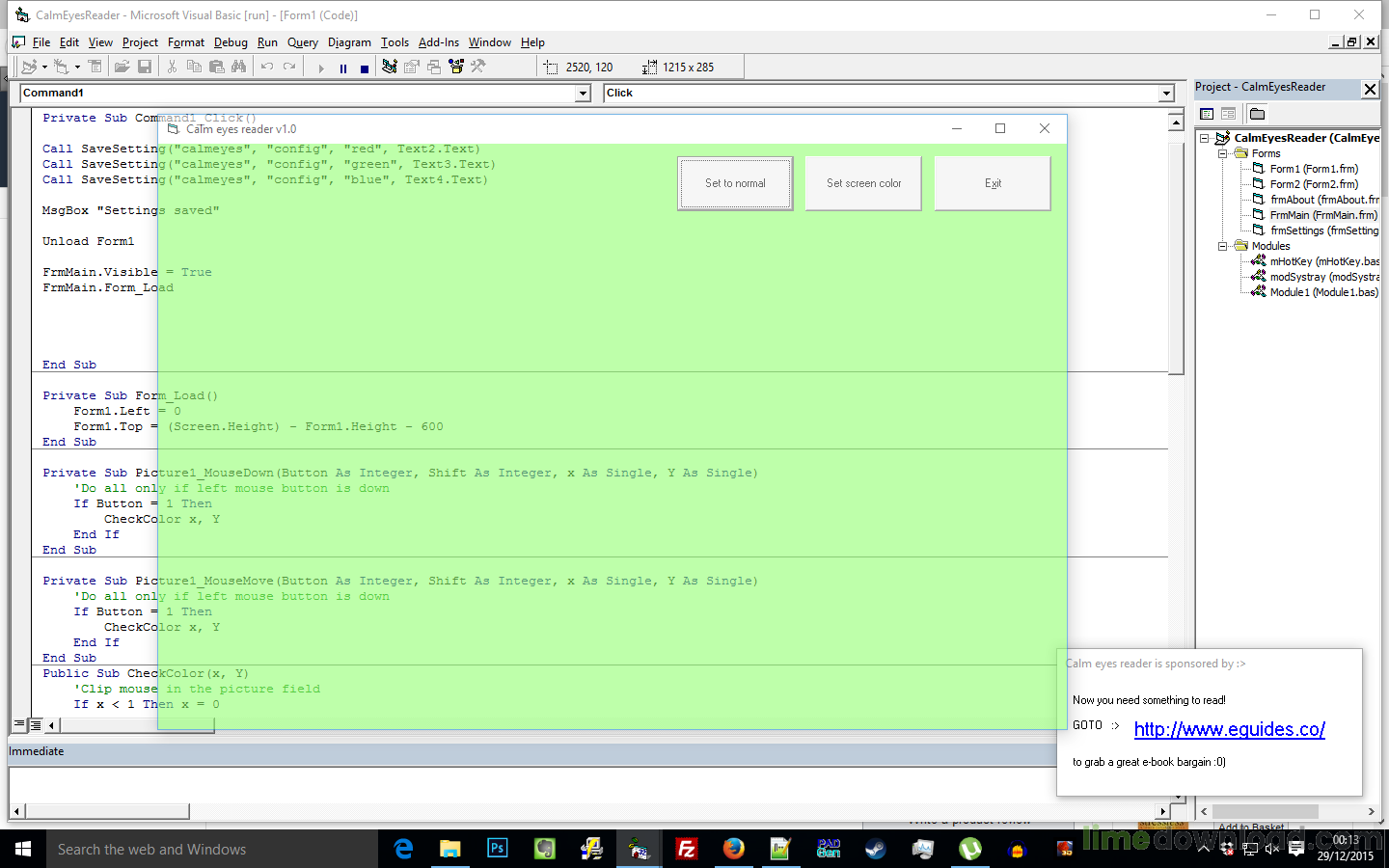Save the project using the toolbar icon
This screenshot has height=868, width=1389.
point(145,66)
